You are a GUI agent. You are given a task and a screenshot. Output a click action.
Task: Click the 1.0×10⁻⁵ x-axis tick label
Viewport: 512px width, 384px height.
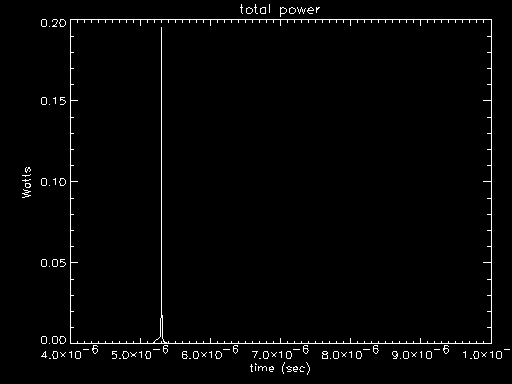click(487, 353)
